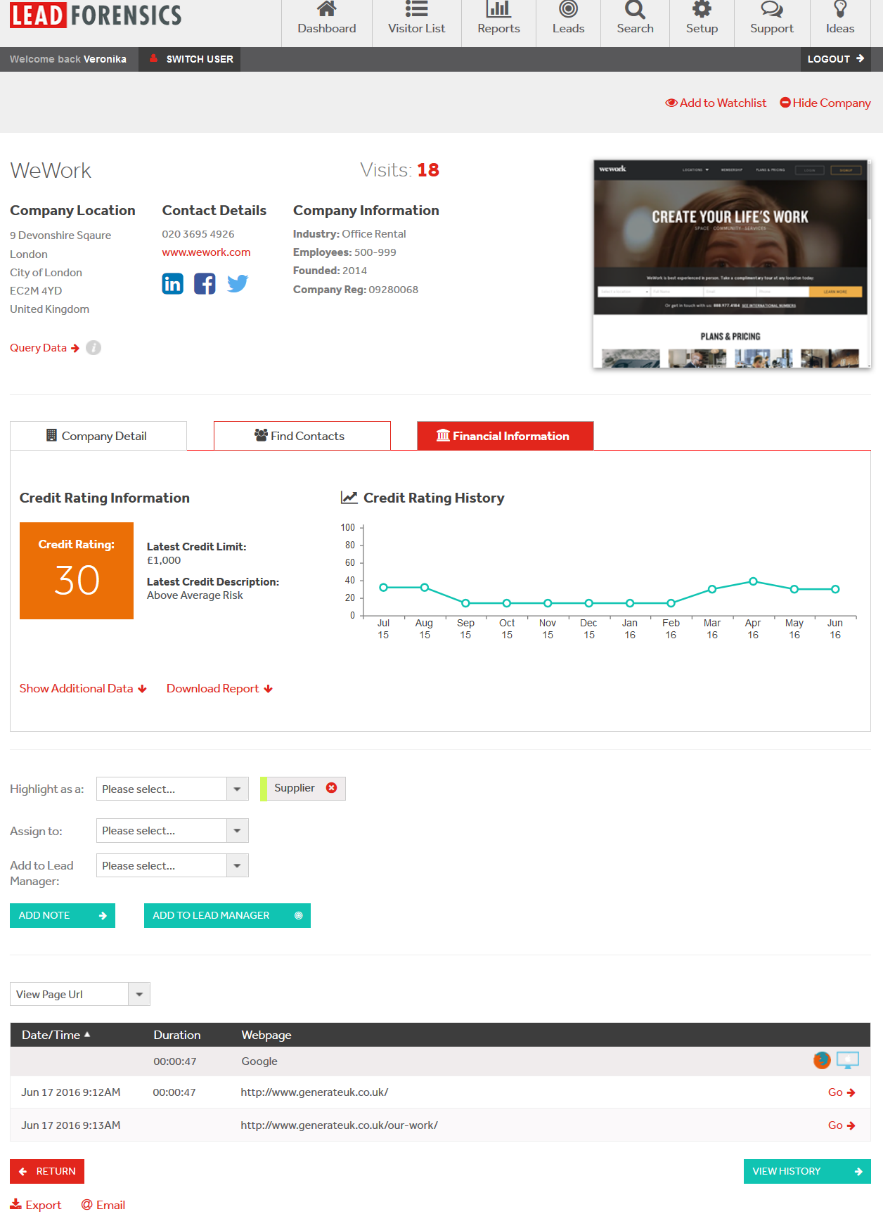This screenshot has height=1221, width=883.
Task: Click the Return button
Action: [47, 1171]
